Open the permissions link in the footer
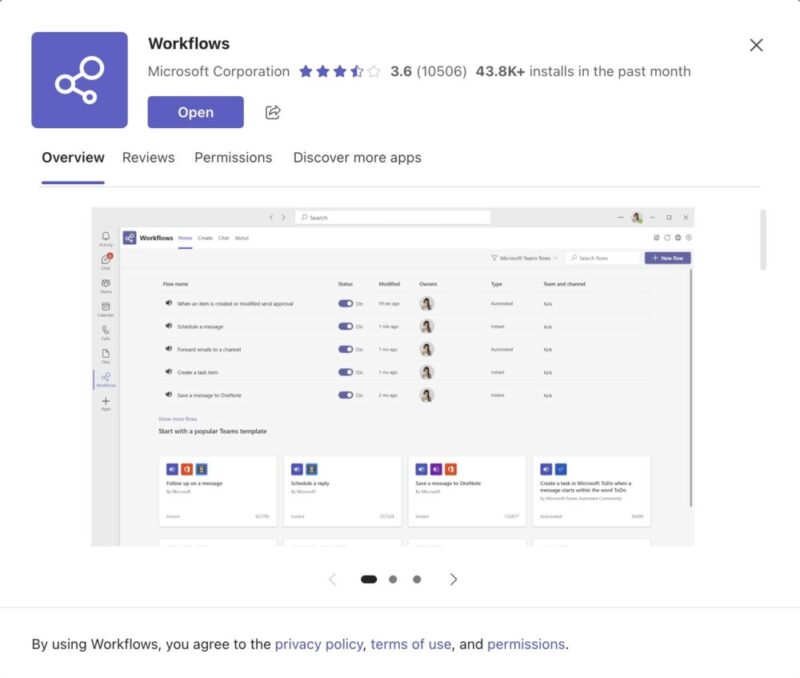 [526, 644]
